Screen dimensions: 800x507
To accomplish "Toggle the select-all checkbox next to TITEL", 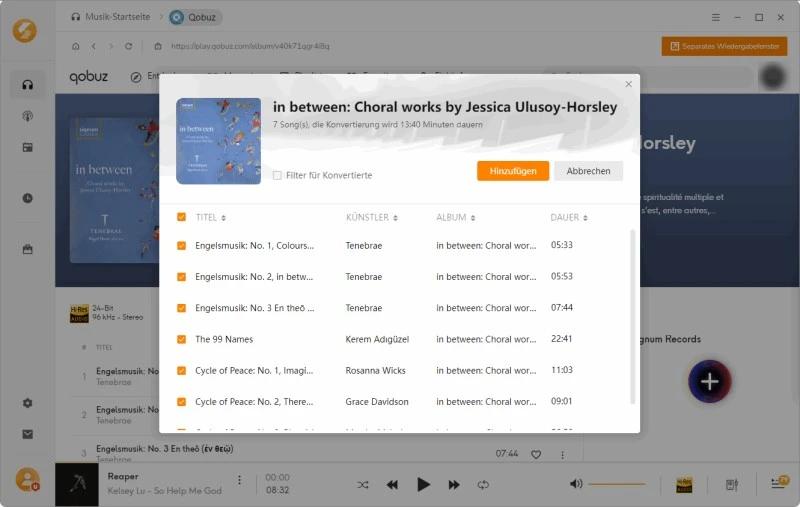I will click(x=181, y=217).
